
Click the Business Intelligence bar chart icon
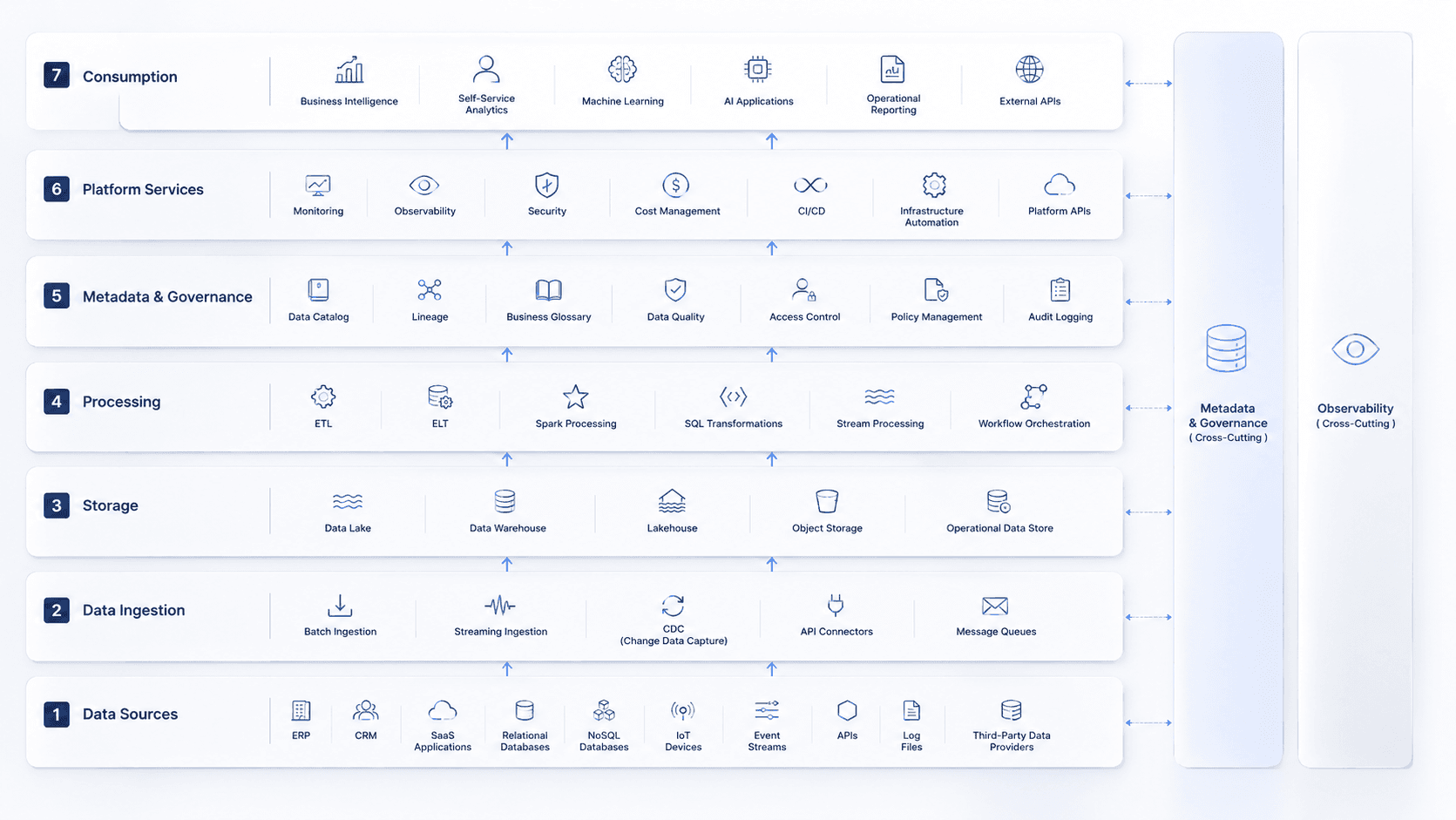pos(349,70)
